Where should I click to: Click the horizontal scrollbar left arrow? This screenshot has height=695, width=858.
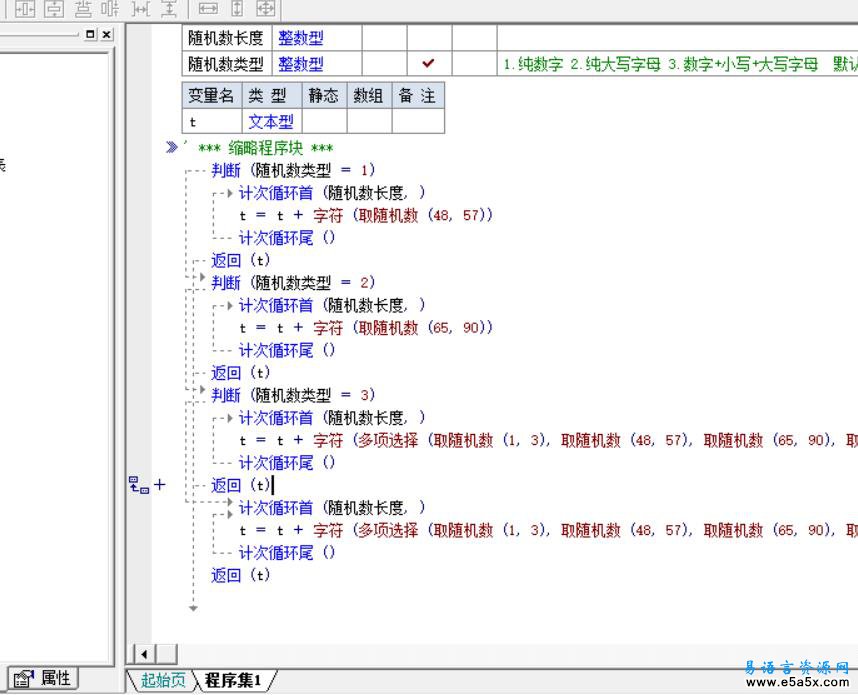[x=144, y=654]
